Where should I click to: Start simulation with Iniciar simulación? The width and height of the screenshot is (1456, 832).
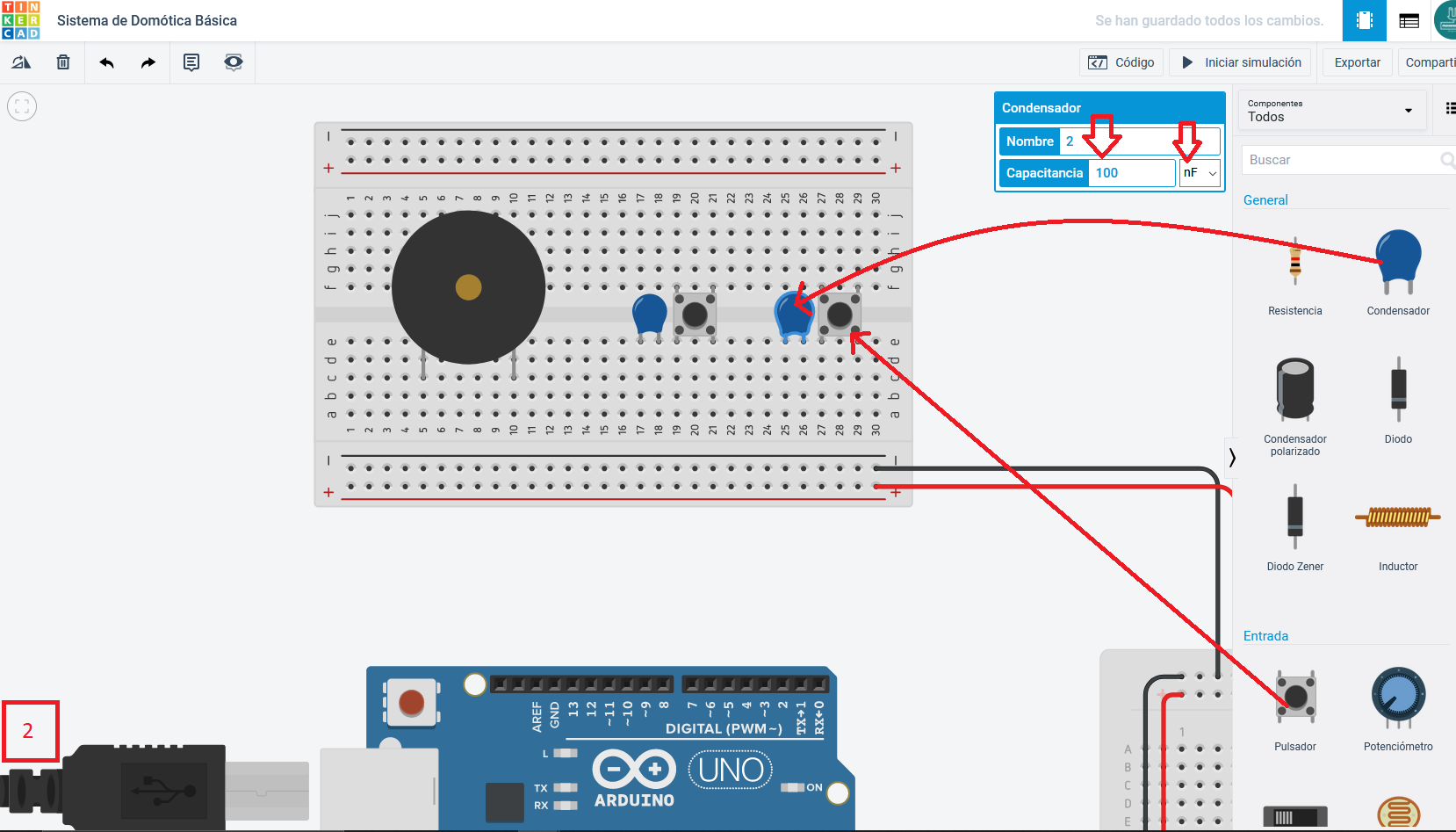[x=1241, y=62]
